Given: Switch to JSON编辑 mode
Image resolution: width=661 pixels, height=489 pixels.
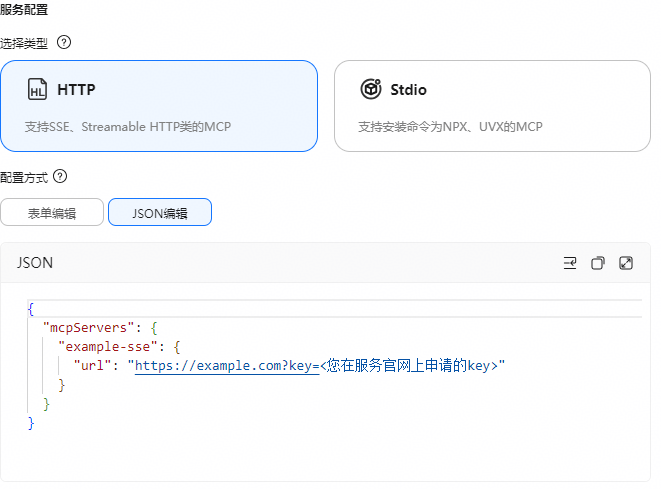Looking at the screenshot, I should (160, 212).
